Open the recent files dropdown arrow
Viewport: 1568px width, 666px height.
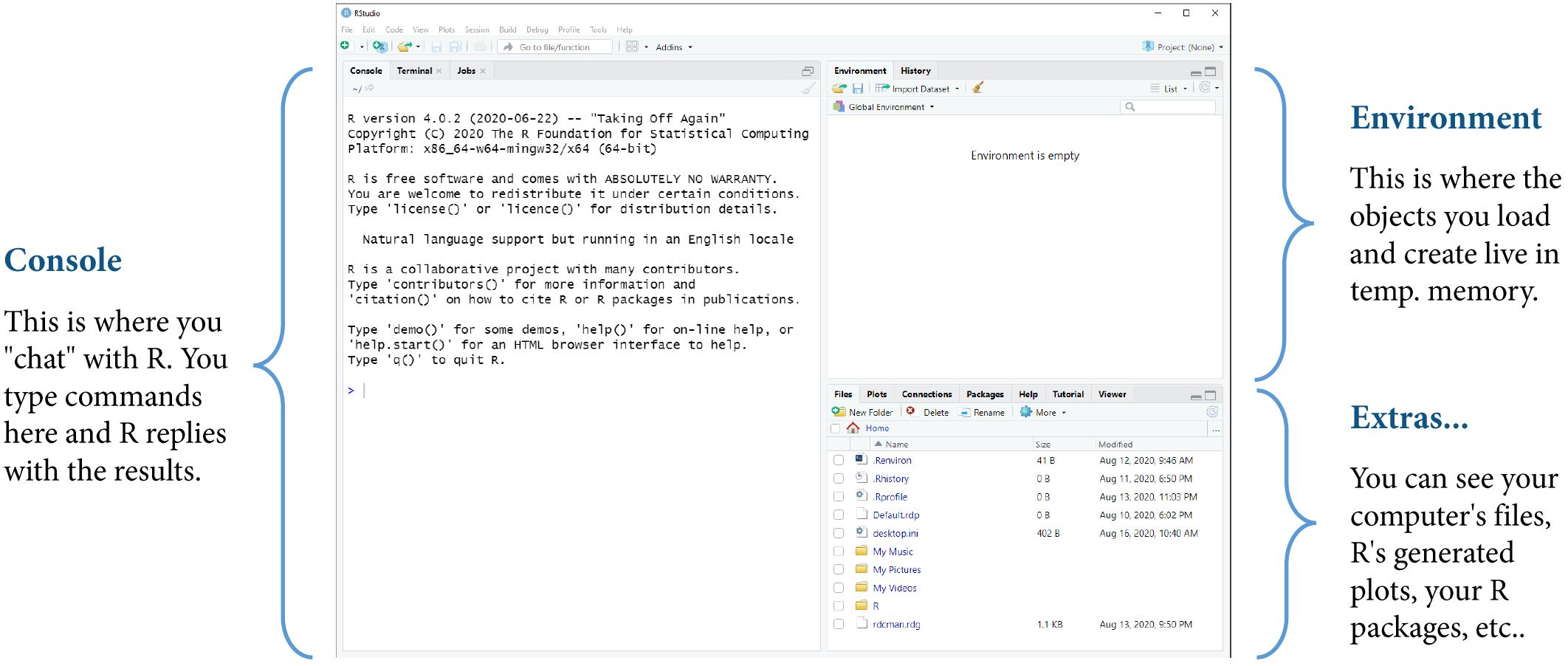pyautogui.click(x=419, y=47)
